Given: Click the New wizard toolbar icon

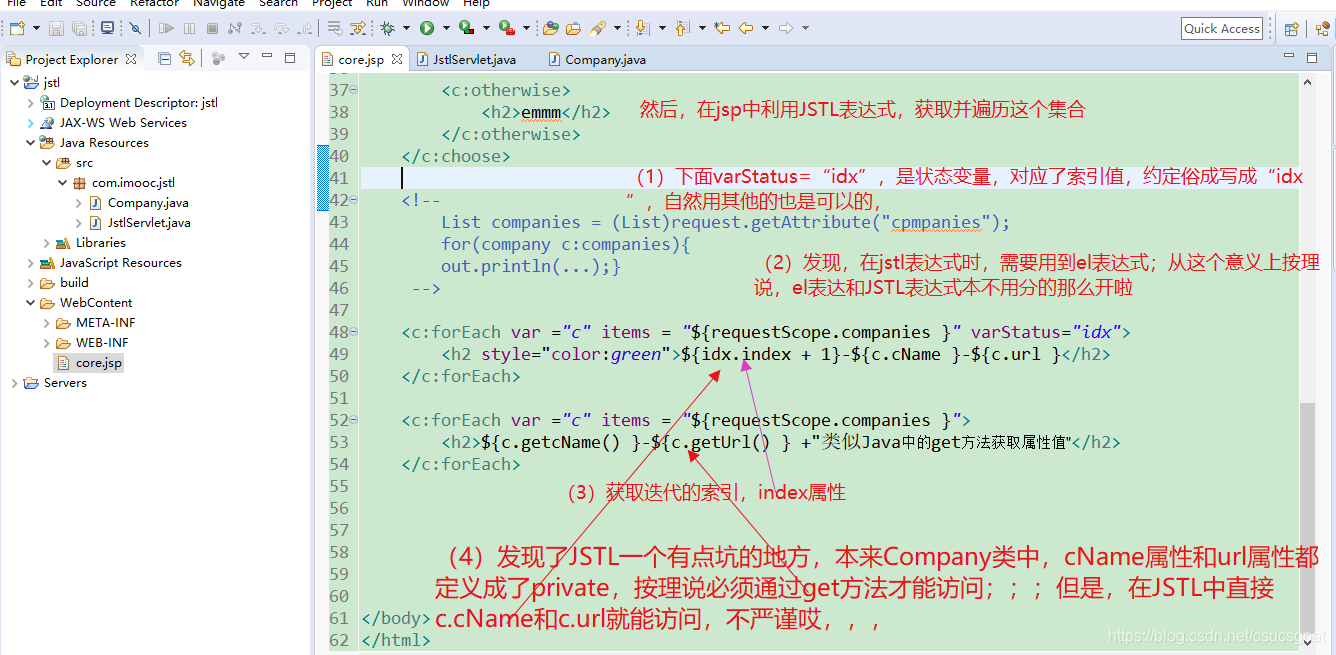Looking at the screenshot, I should point(17,28).
